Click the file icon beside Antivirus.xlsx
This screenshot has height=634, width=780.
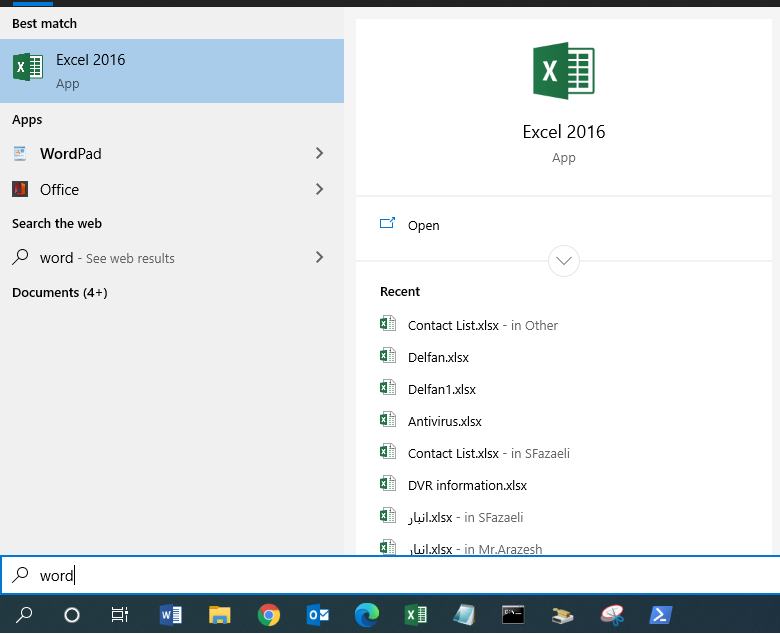pos(388,420)
